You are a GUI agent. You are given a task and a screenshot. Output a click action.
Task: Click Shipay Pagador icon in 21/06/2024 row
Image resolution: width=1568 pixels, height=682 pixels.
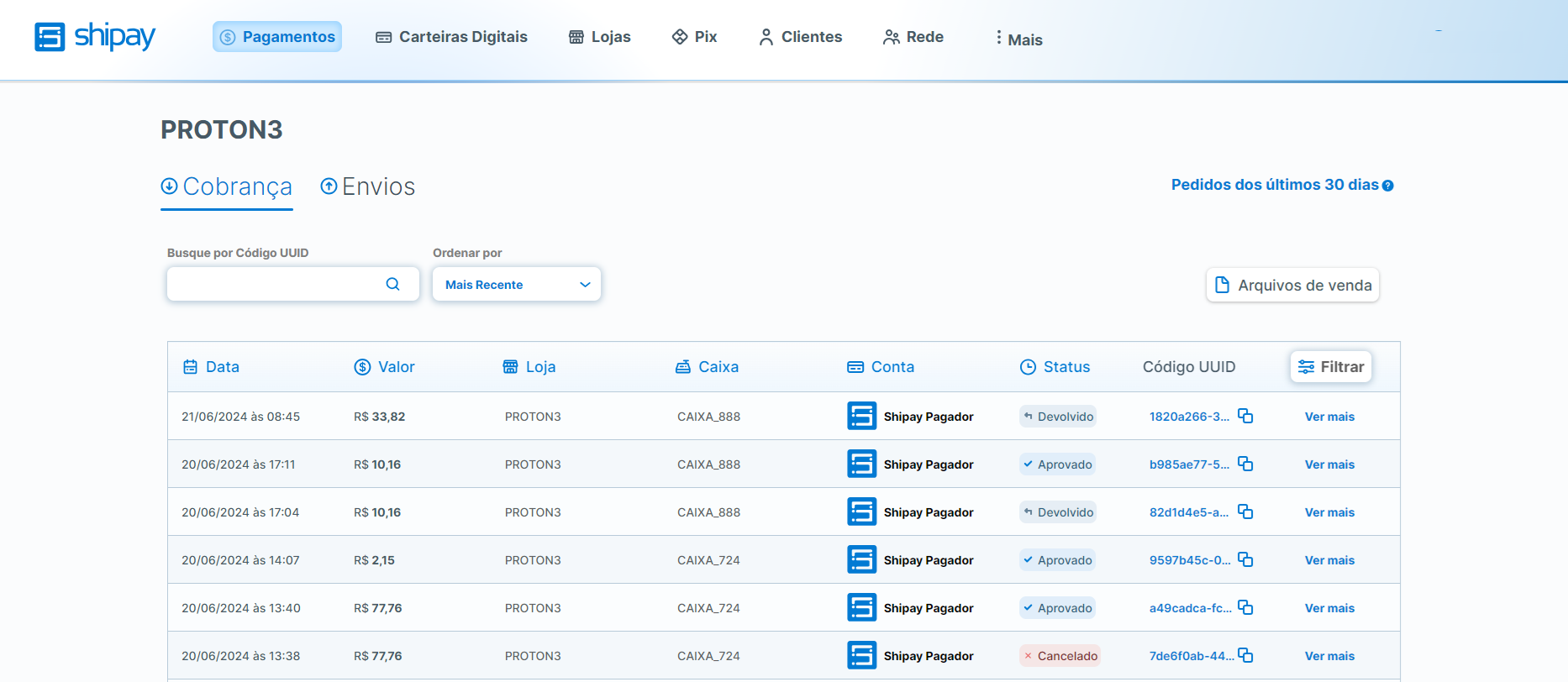point(861,416)
